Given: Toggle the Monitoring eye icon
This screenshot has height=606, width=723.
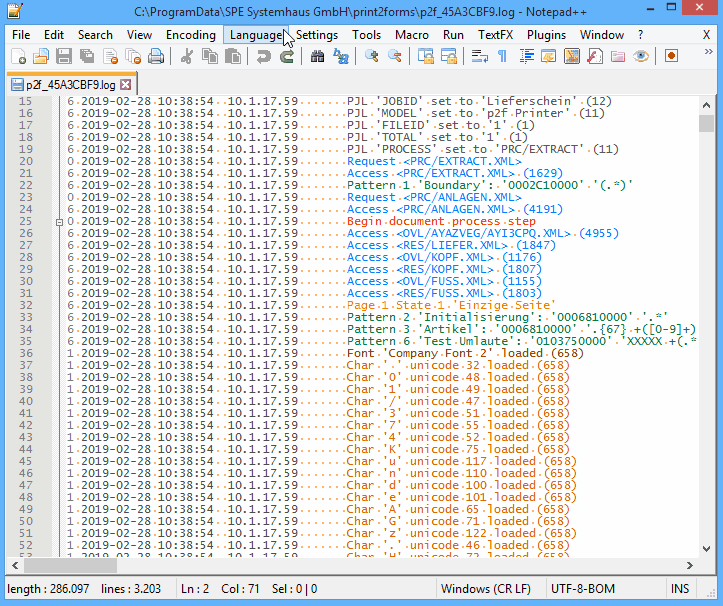Looking at the screenshot, I should click(641, 57).
